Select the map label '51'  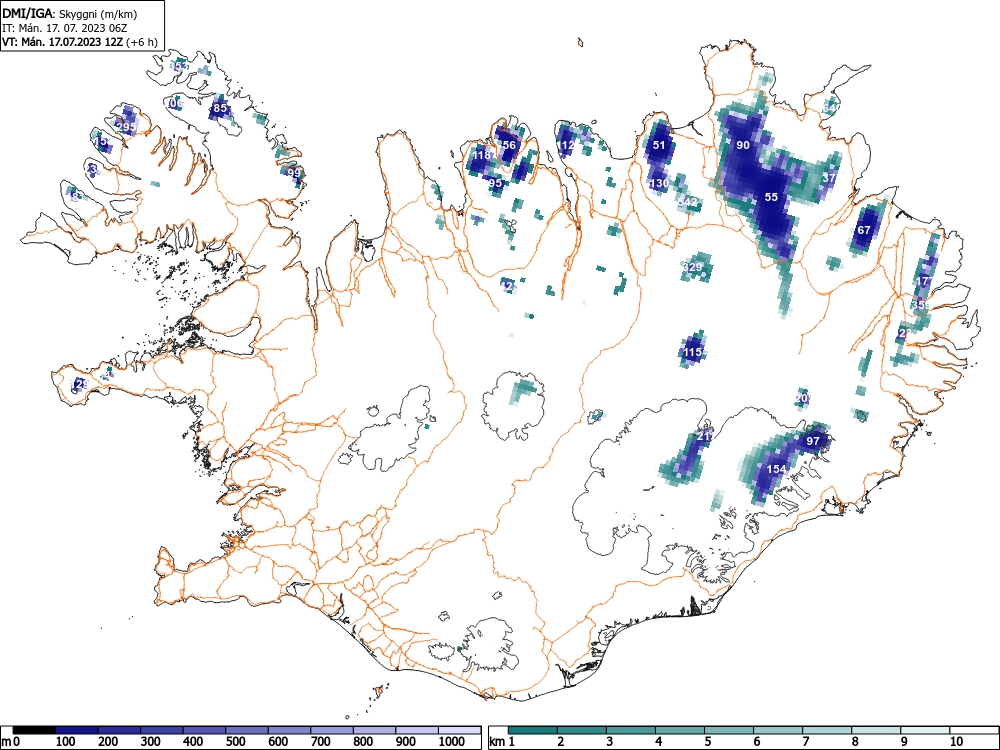pyautogui.click(x=659, y=145)
